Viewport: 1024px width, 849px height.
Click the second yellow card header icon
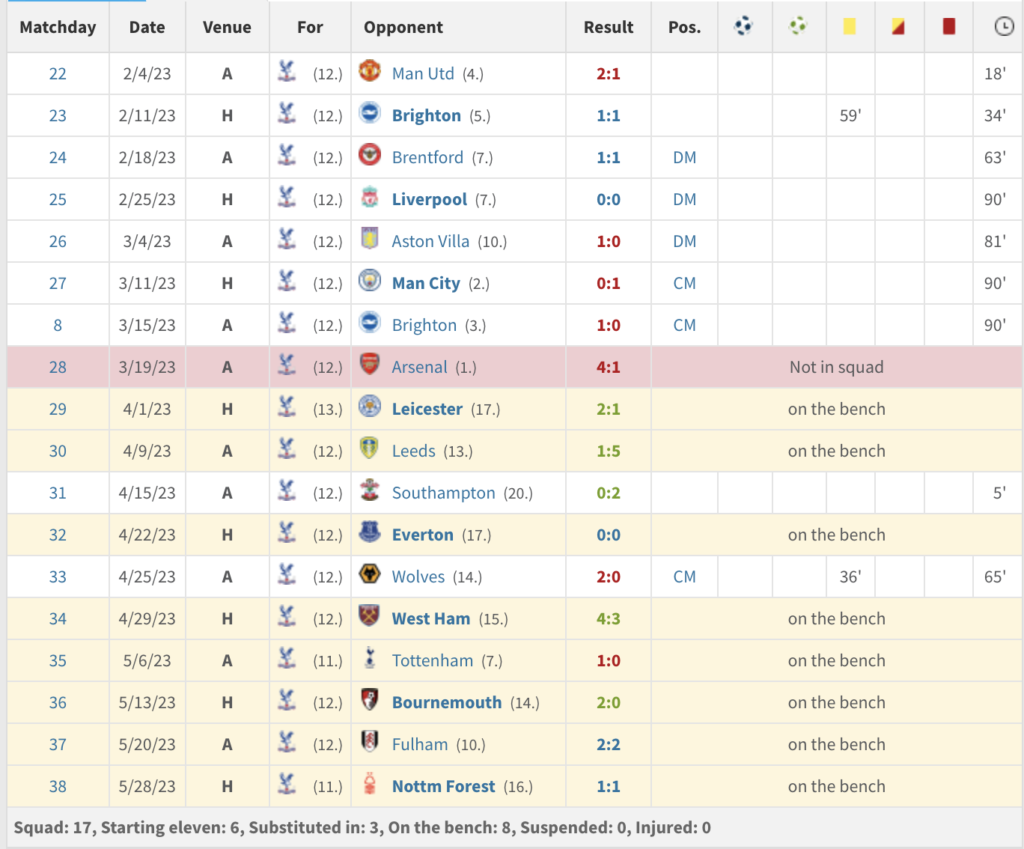point(898,26)
